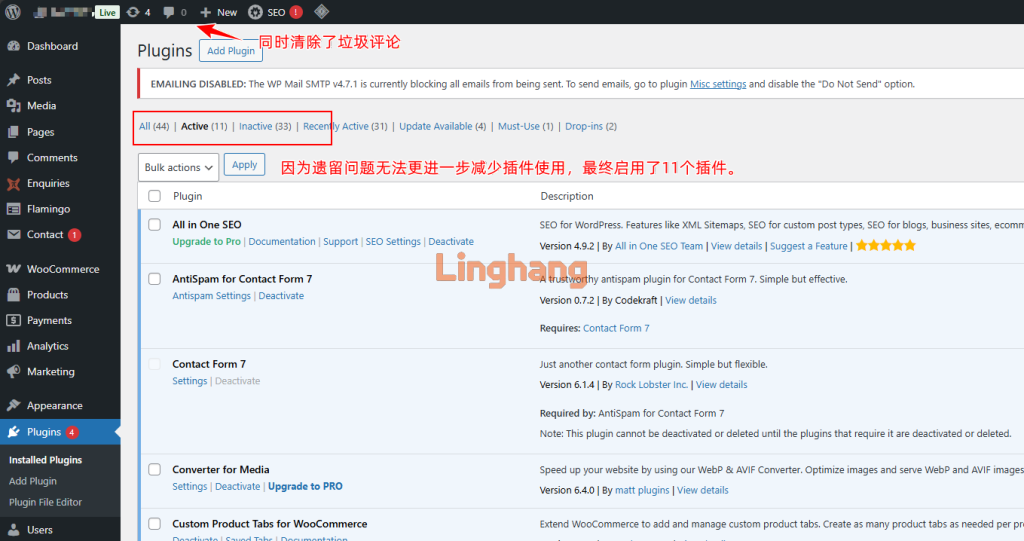Open Appearance settings in sidebar
The width and height of the screenshot is (1024, 541).
point(54,406)
